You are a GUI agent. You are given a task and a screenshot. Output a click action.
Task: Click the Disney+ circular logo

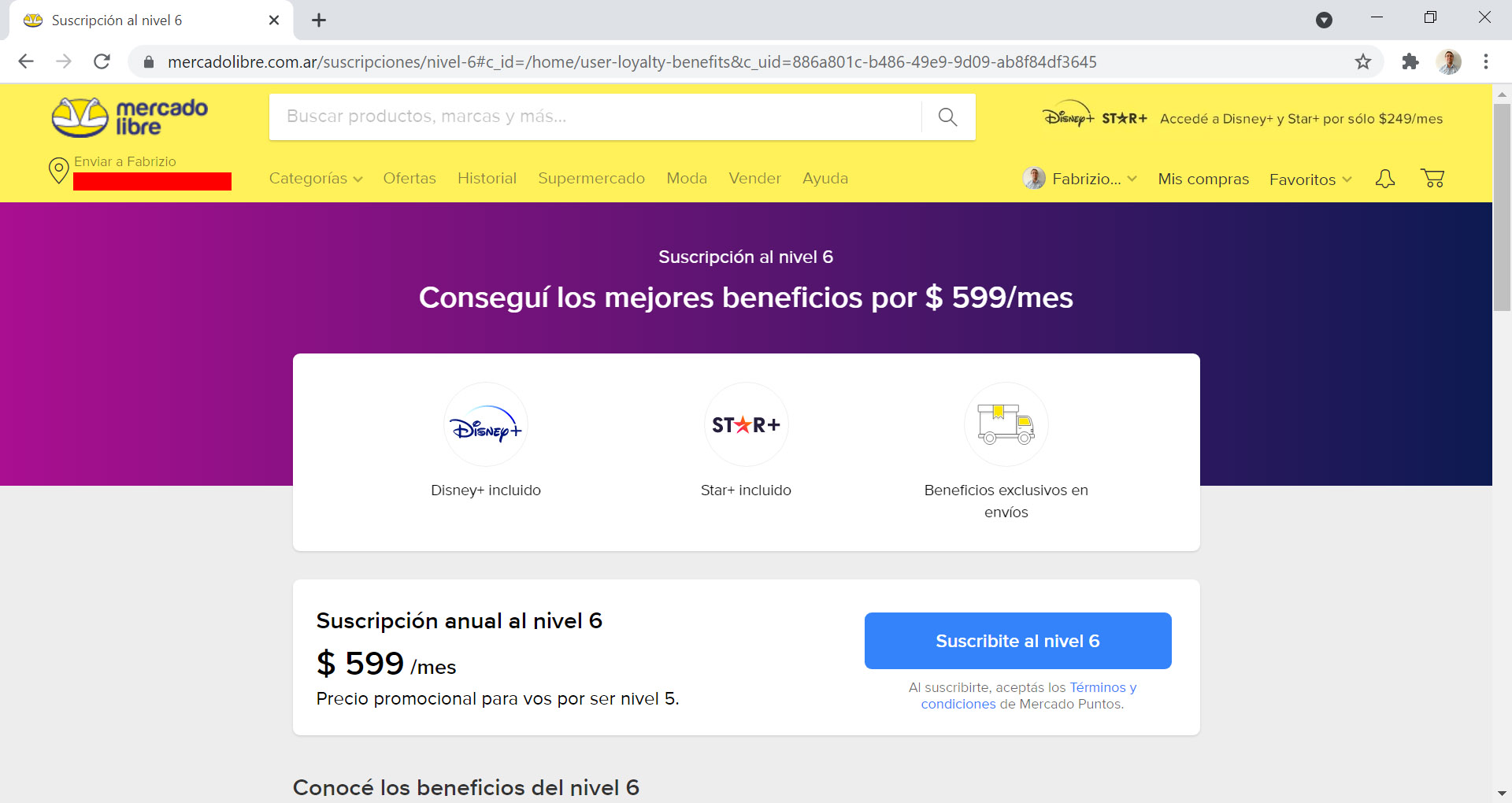coord(486,425)
